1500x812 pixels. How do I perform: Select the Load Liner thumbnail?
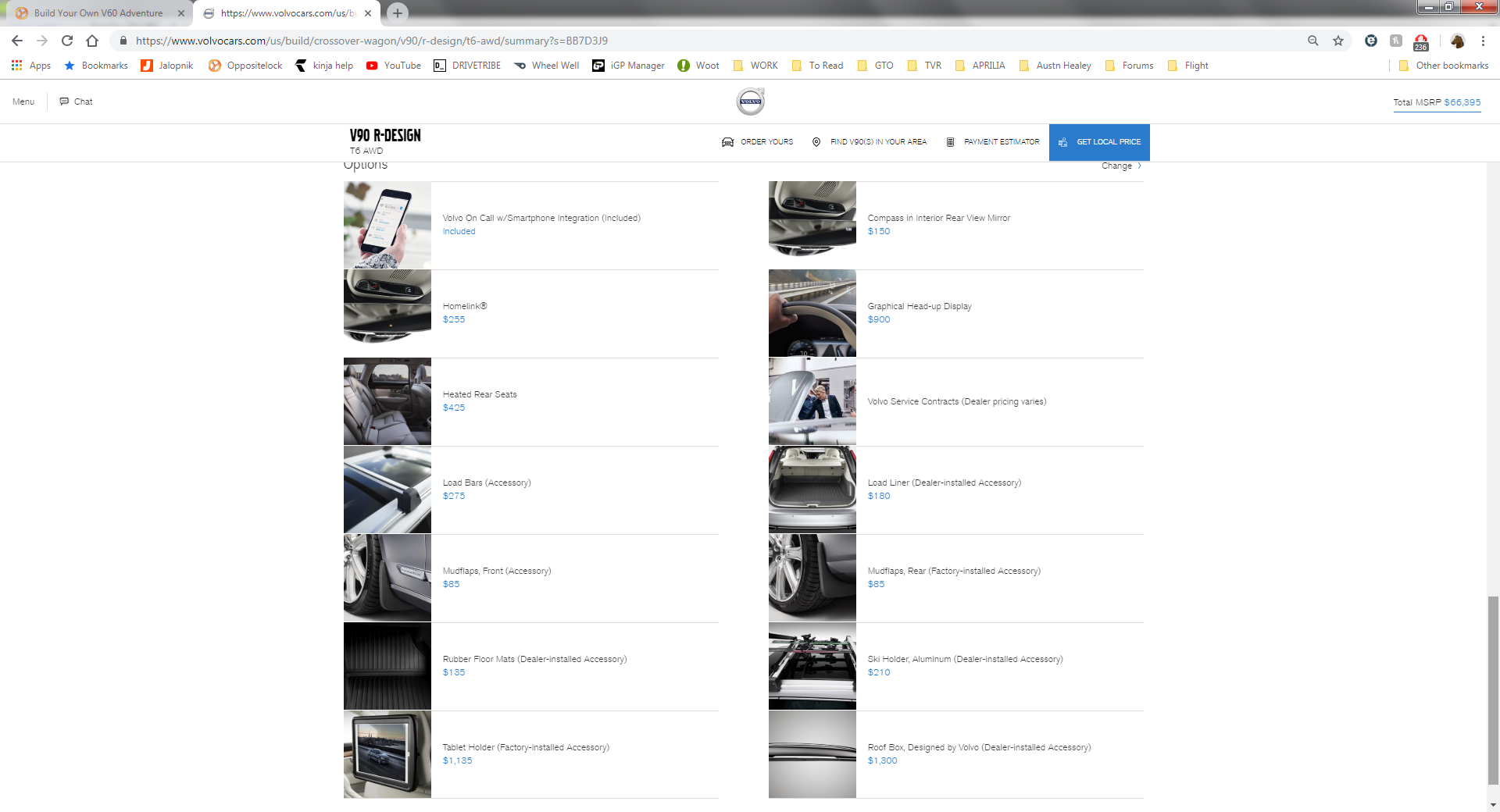click(812, 490)
